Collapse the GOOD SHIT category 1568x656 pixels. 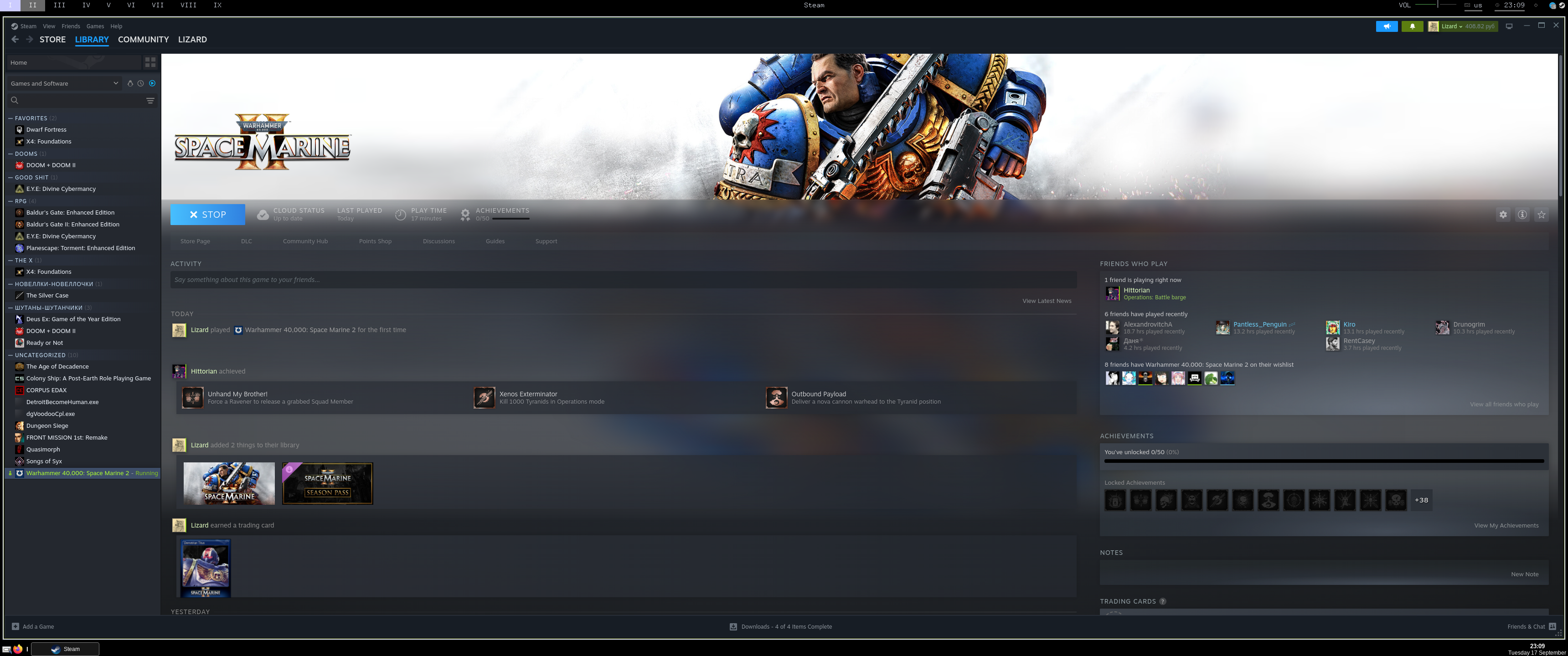click(10, 178)
